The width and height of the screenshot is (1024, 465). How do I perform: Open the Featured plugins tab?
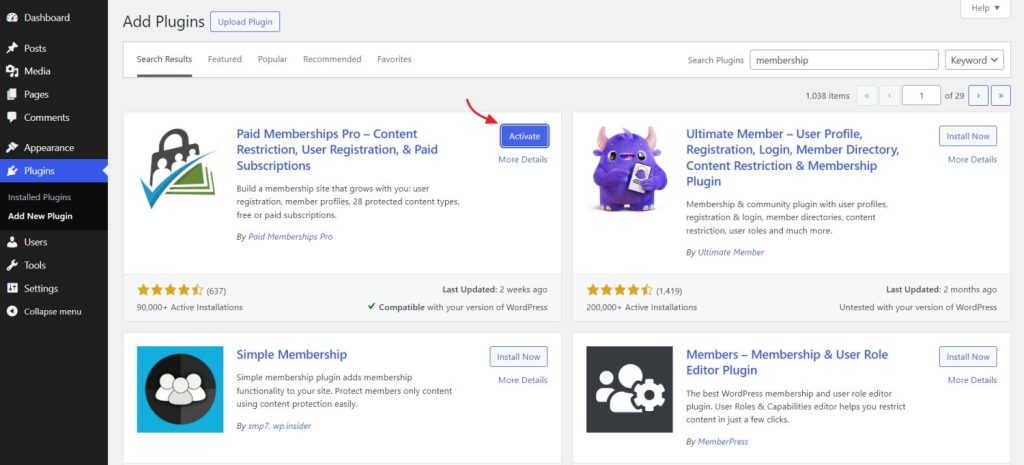225,59
